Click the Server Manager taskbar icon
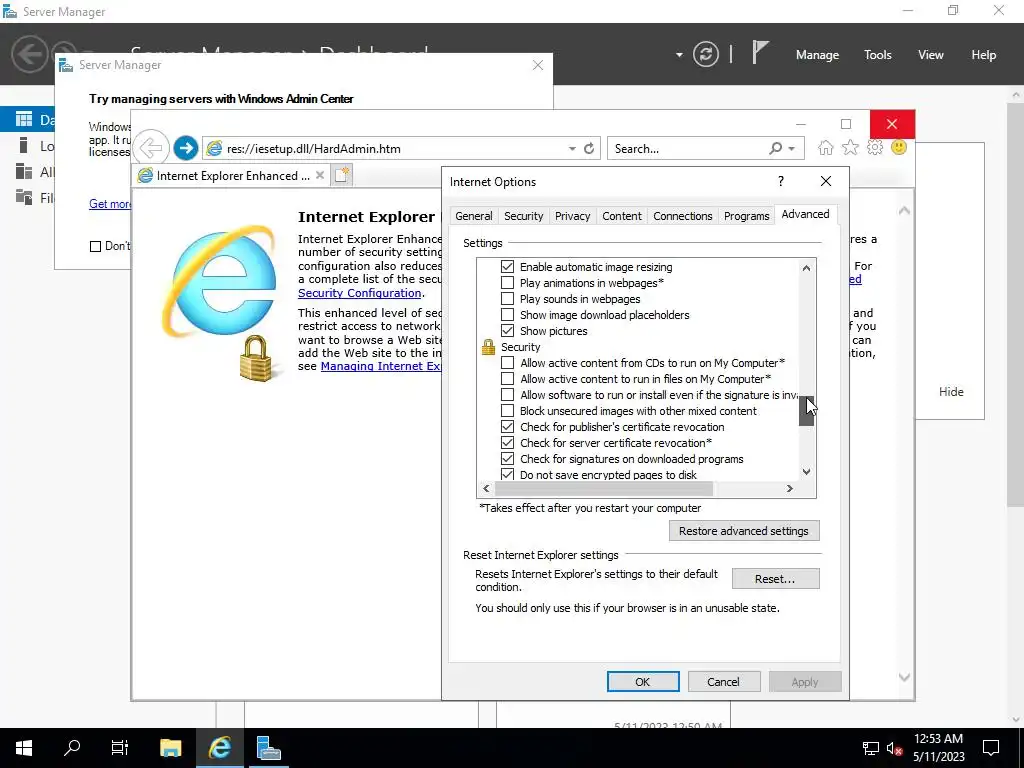 [268, 748]
